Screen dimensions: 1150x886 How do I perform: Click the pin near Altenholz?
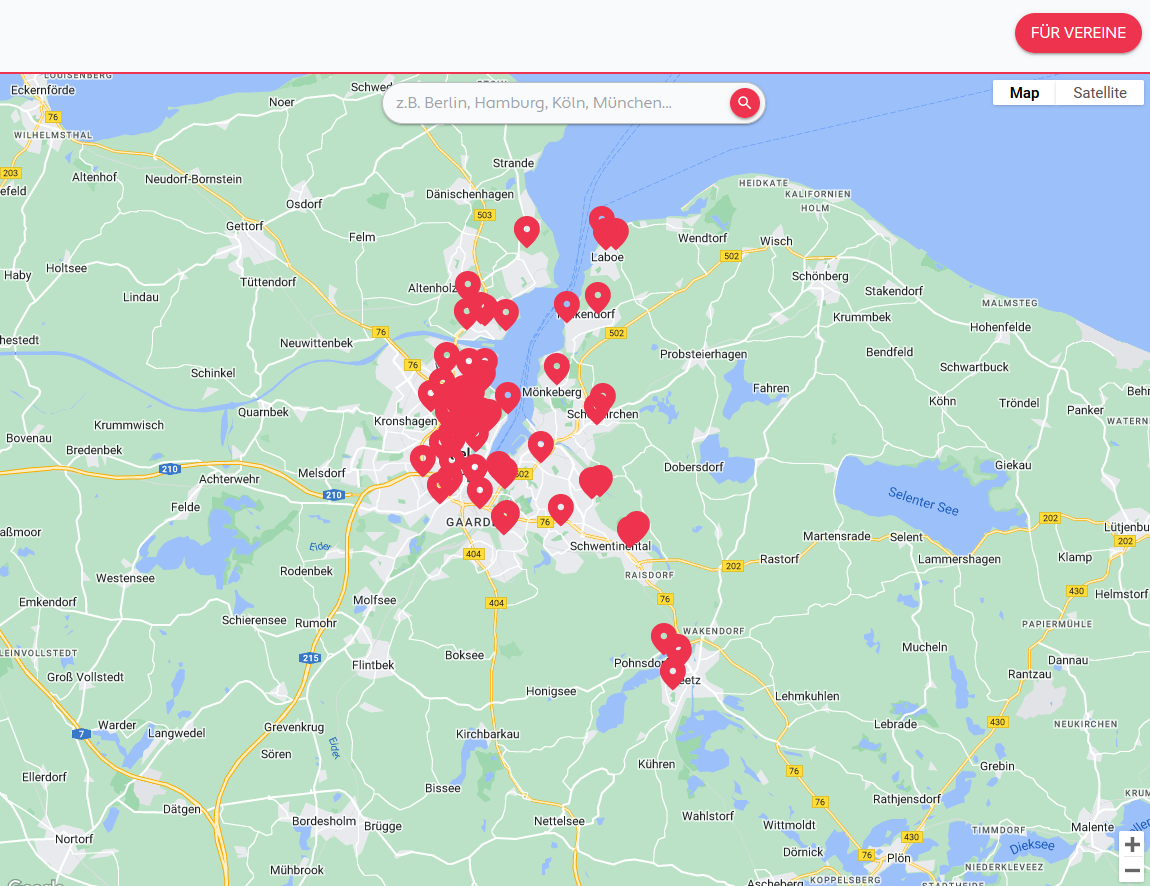(468, 285)
